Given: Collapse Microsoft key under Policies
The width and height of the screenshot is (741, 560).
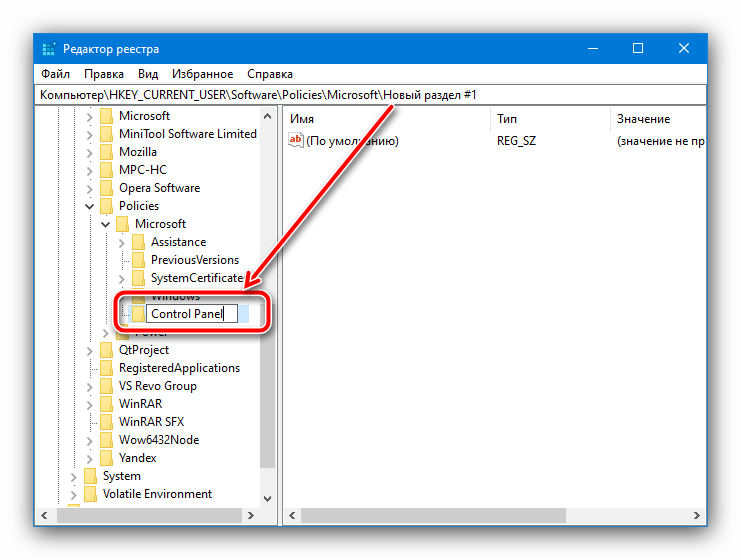Looking at the screenshot, I should pyautogui.click(x=105, y=224).
